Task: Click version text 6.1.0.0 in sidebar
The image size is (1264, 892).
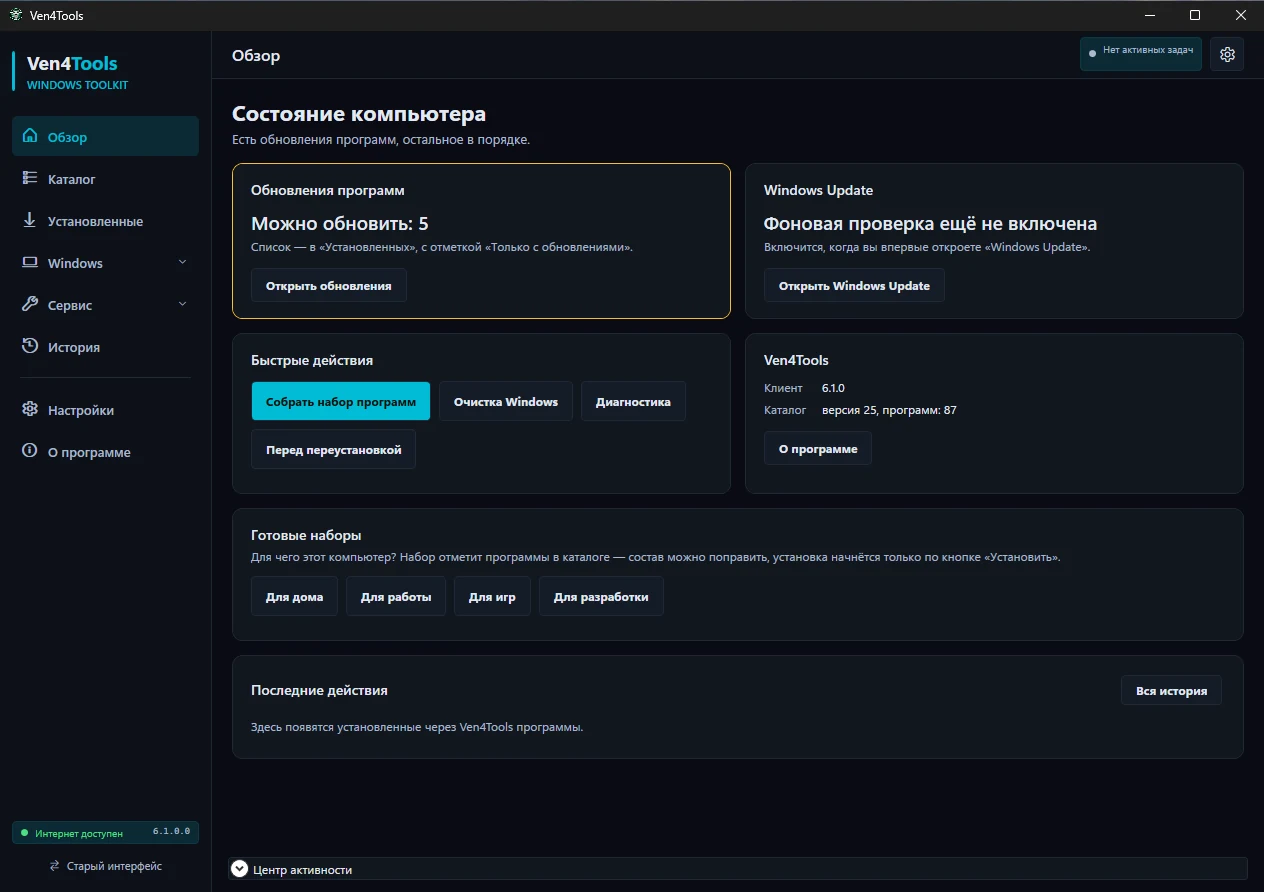Action: pyautogui.click(x=171, y=832)
